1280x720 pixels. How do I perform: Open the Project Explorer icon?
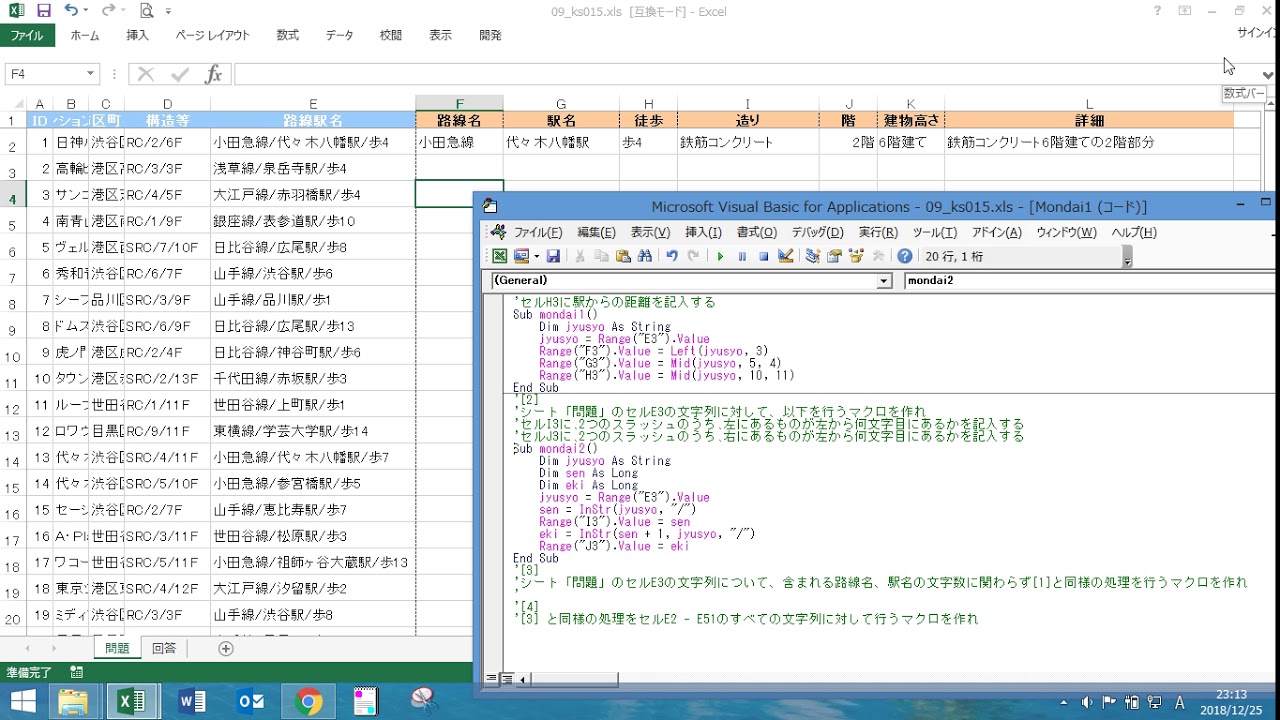[x=812, y=256]
